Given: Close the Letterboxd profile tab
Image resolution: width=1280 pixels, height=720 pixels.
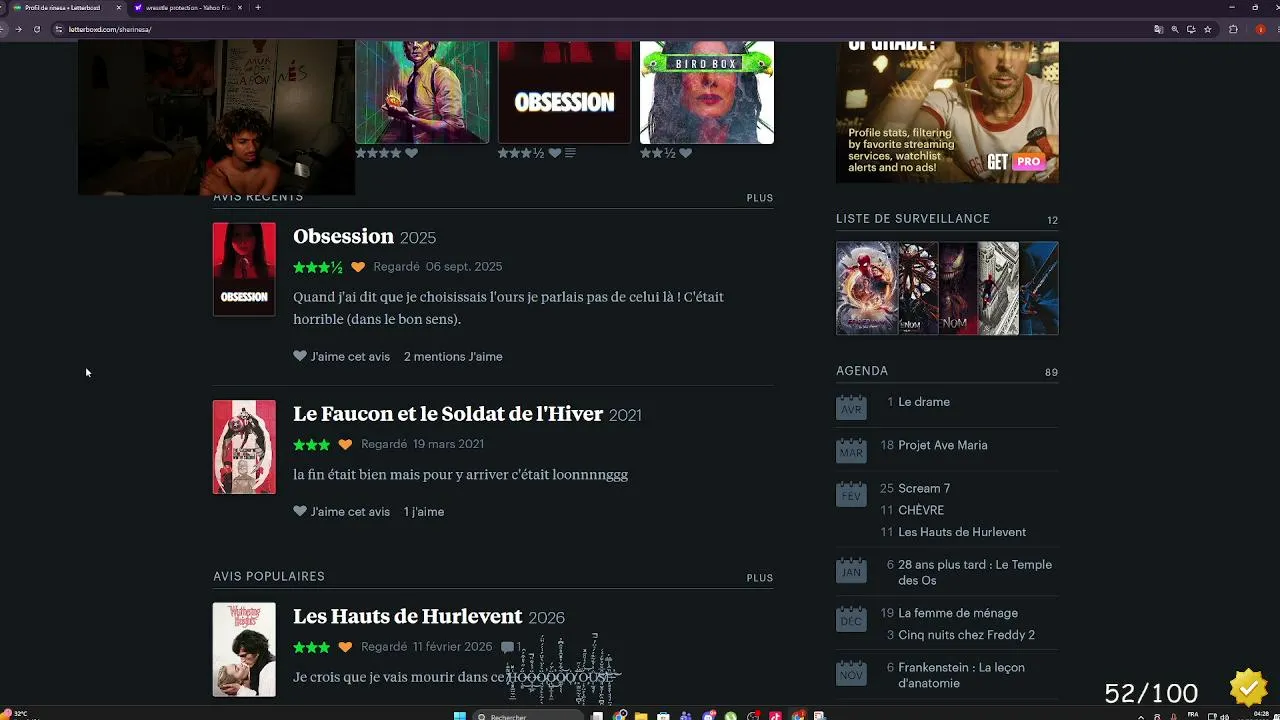Looking at the screenshot, I should point(119,7).
